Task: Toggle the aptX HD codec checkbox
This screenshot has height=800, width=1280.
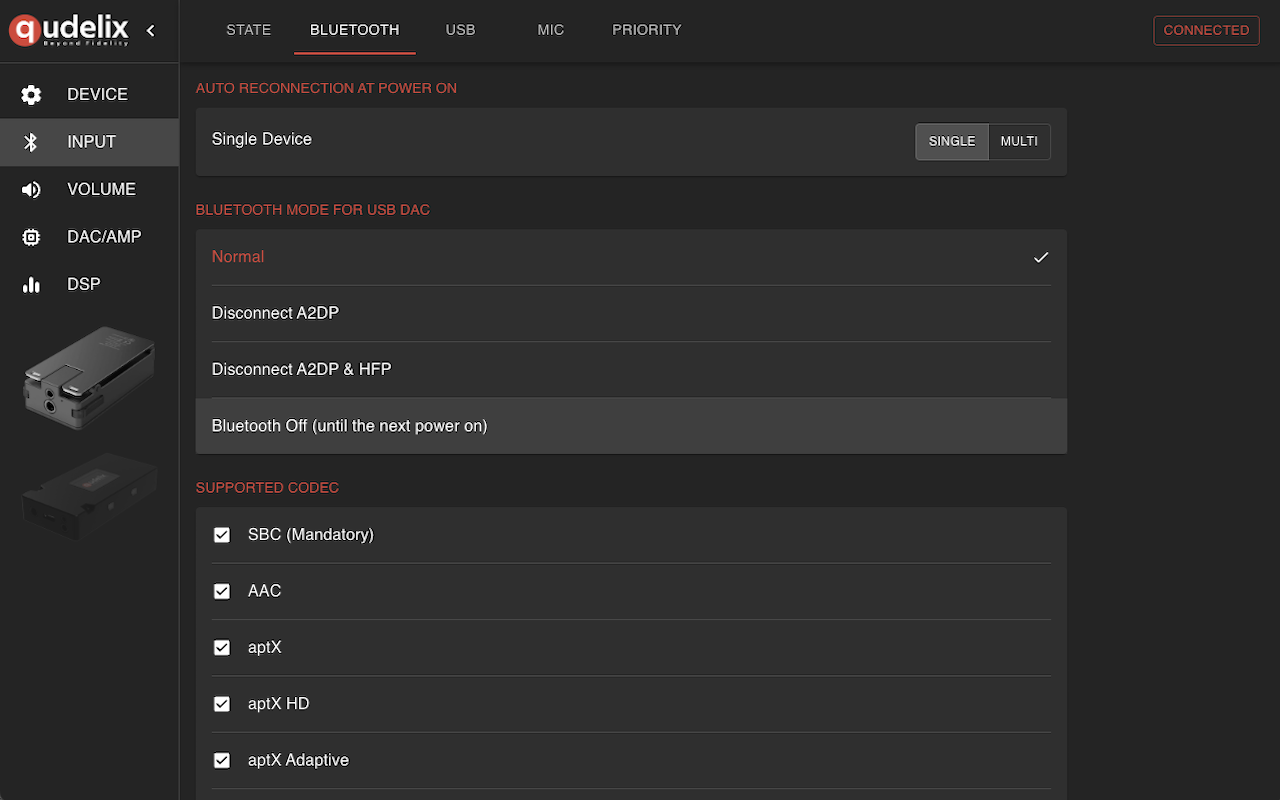Action: point(222,704)
